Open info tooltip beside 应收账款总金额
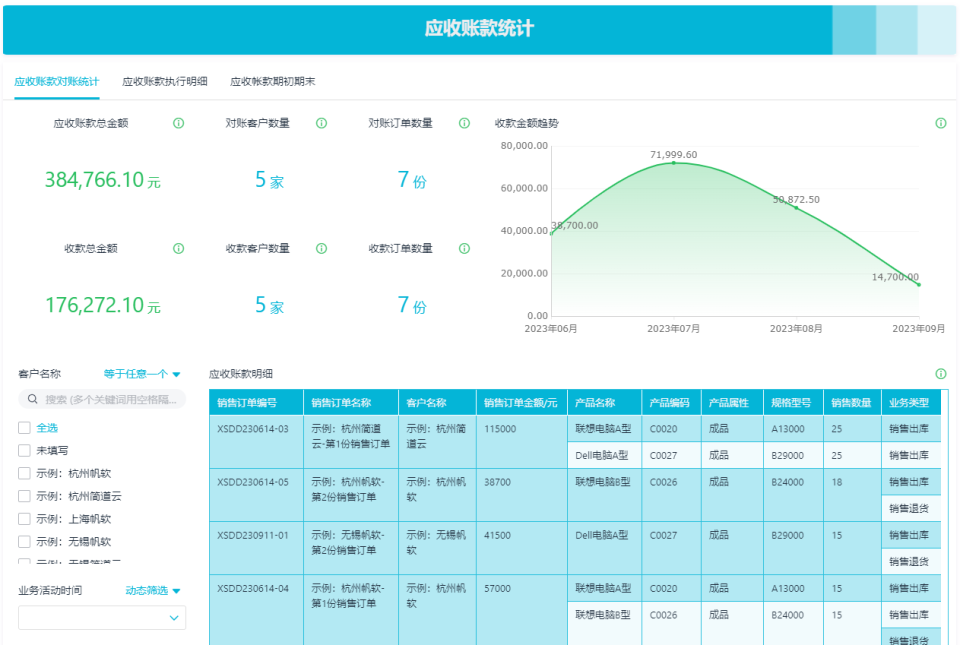 pyautogui.click(x=178, y=123)
